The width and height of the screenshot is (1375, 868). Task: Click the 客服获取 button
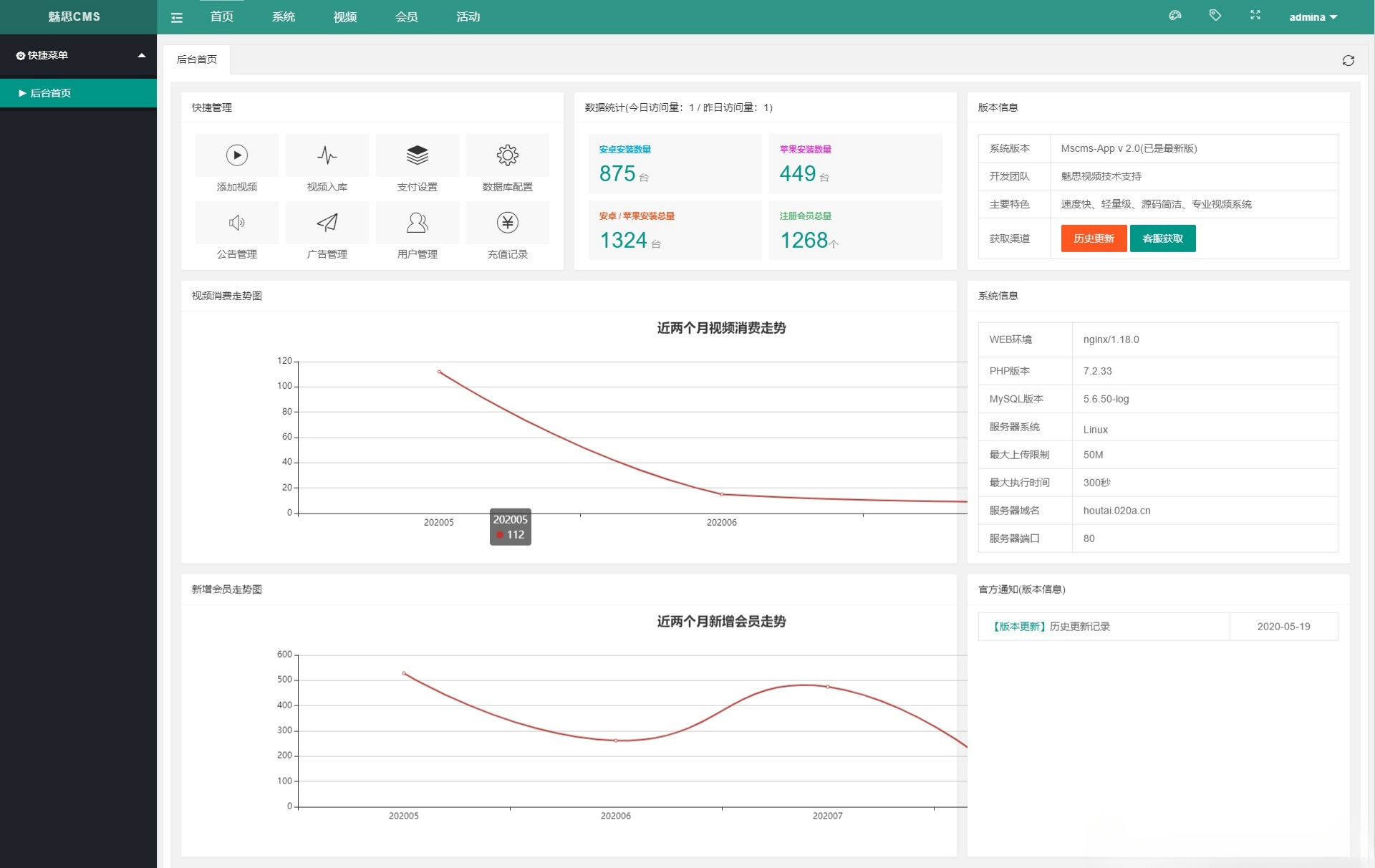pyautogui.click(x=1162, y=238)
